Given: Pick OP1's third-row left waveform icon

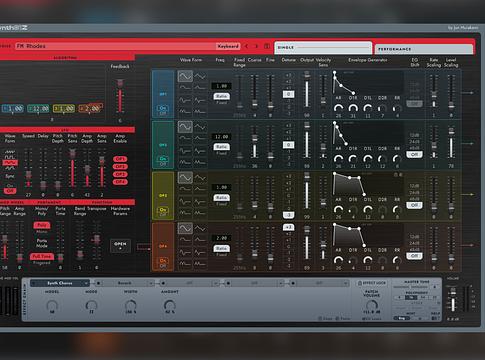Looking at the screenshot, I should pyautogui.click(x=185, y=100).
